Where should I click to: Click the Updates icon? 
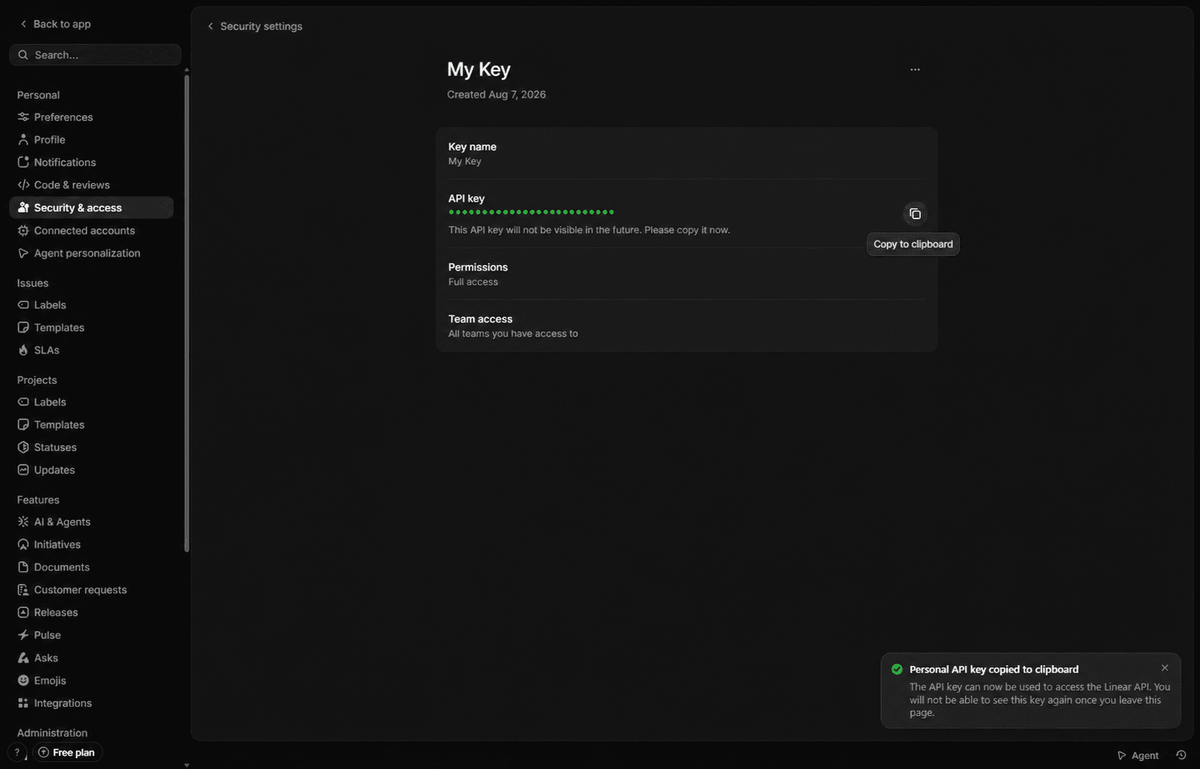click(x=24, y=470)
